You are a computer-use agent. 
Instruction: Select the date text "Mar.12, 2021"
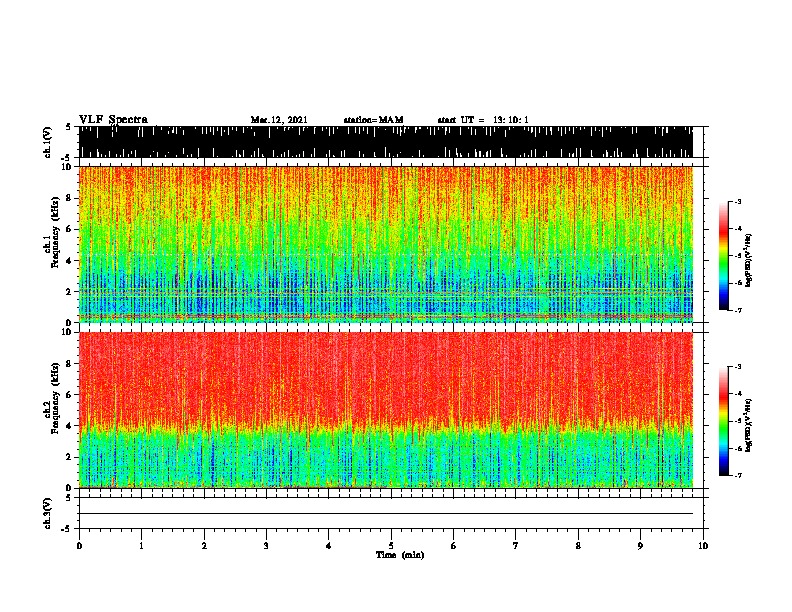[x=279, y=120]
